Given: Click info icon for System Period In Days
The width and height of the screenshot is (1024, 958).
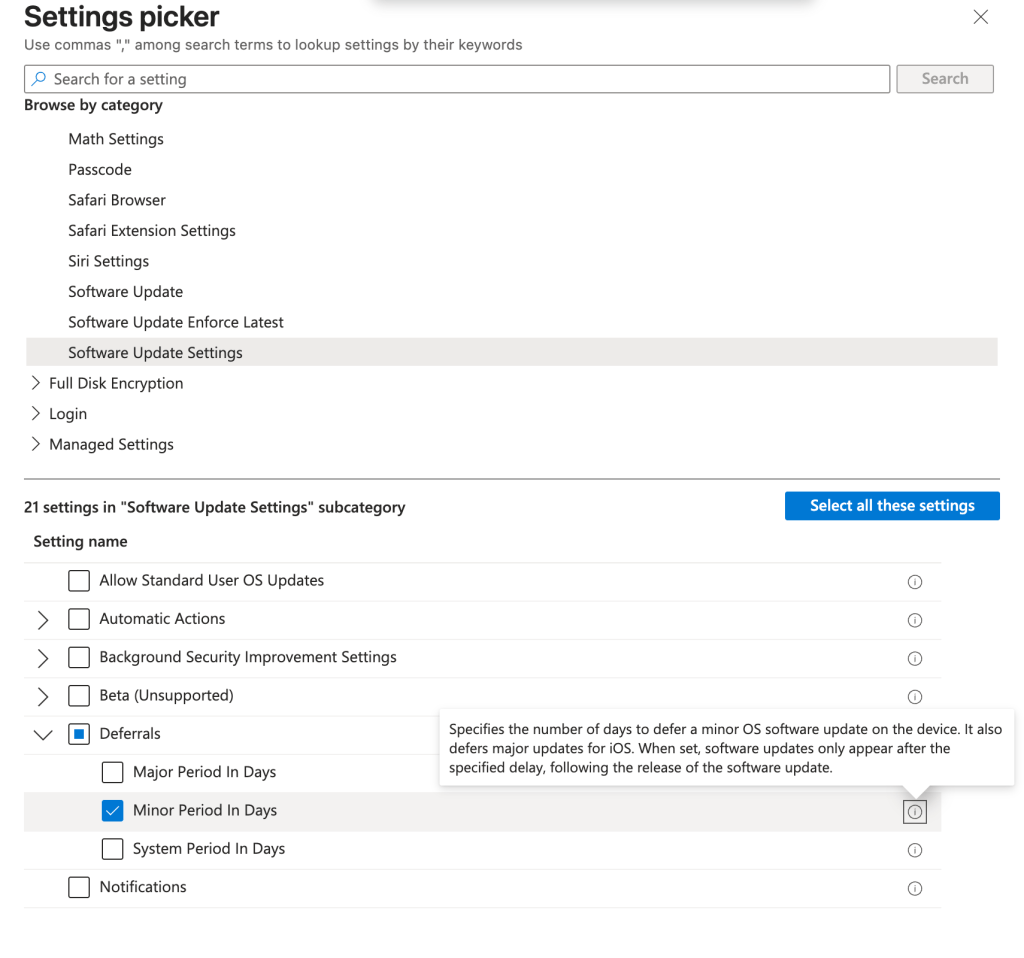Looking at the screenshot, I should point(914,850).
